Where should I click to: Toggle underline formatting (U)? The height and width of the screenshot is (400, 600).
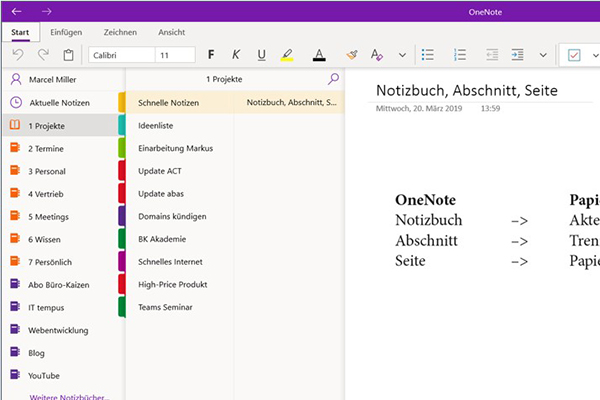[262, 55]
